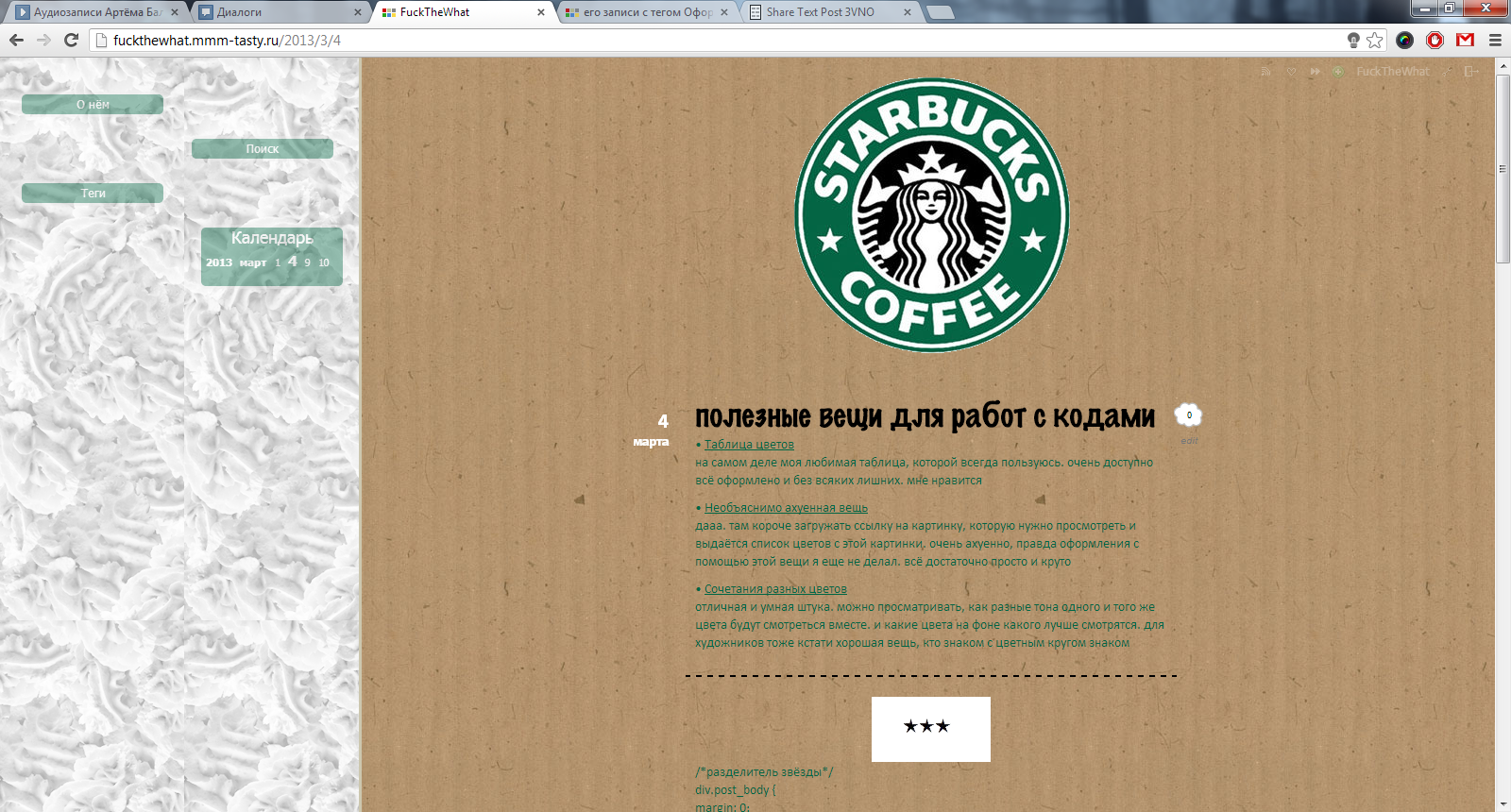Click the vertical scrollbar up arrow
Screen dimensions: 1511x812
[x=1503, y=66]
